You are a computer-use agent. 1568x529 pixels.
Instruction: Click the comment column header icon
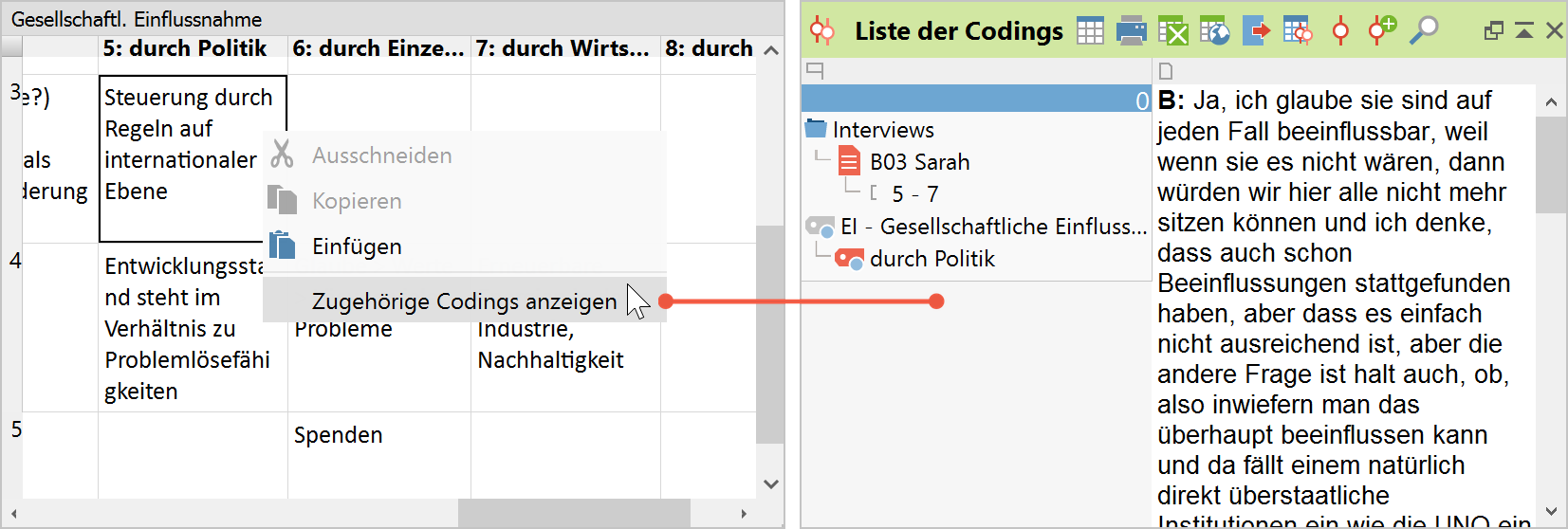[x=815, y=70]
